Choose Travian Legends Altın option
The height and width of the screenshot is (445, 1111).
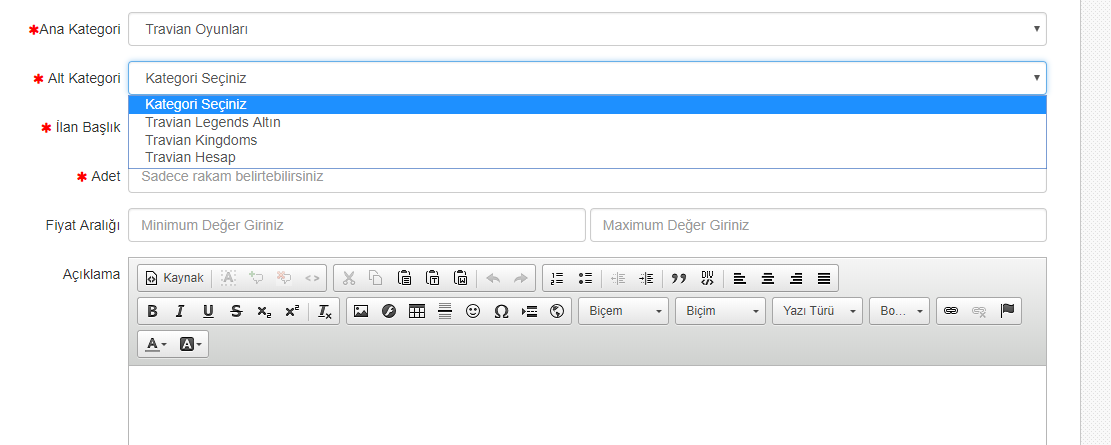(x=587, y=123)
